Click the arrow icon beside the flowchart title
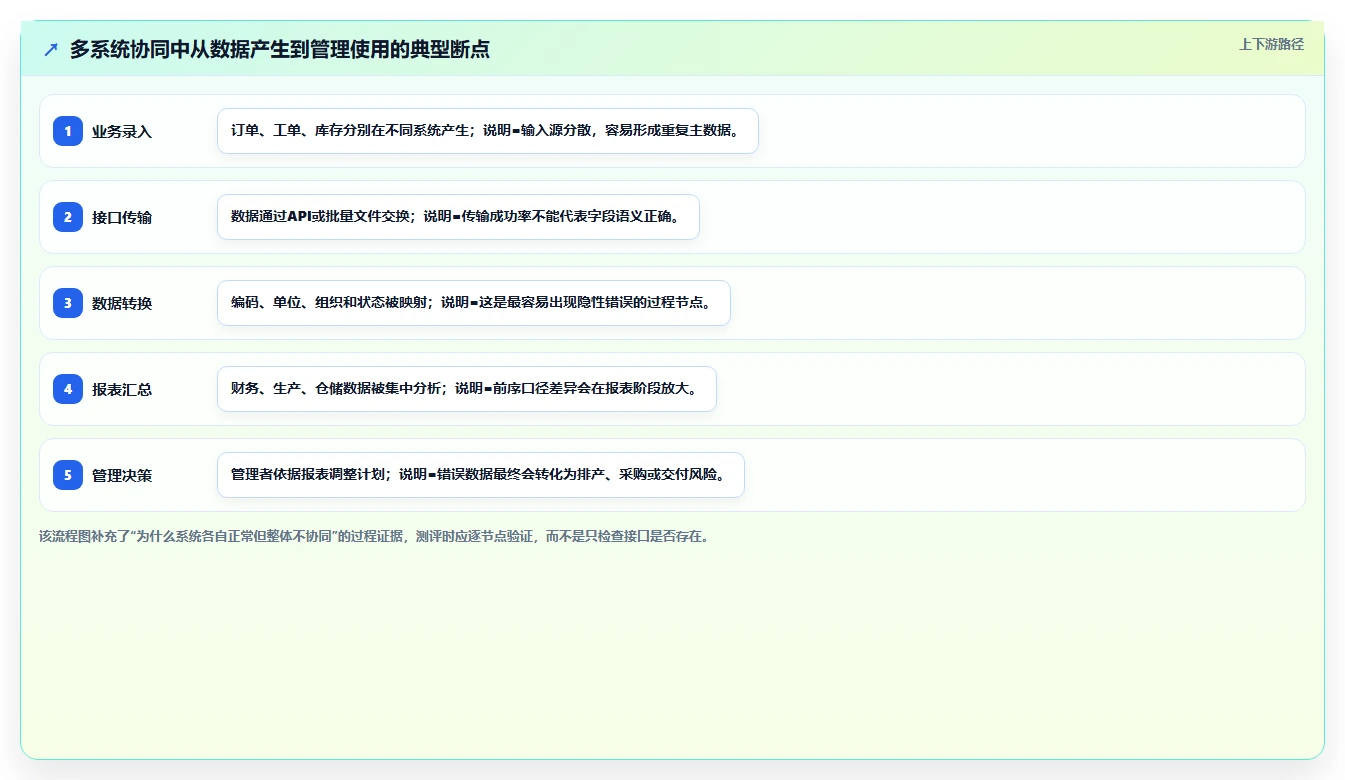The image size is (1345, 780). (x=51, y=49)
